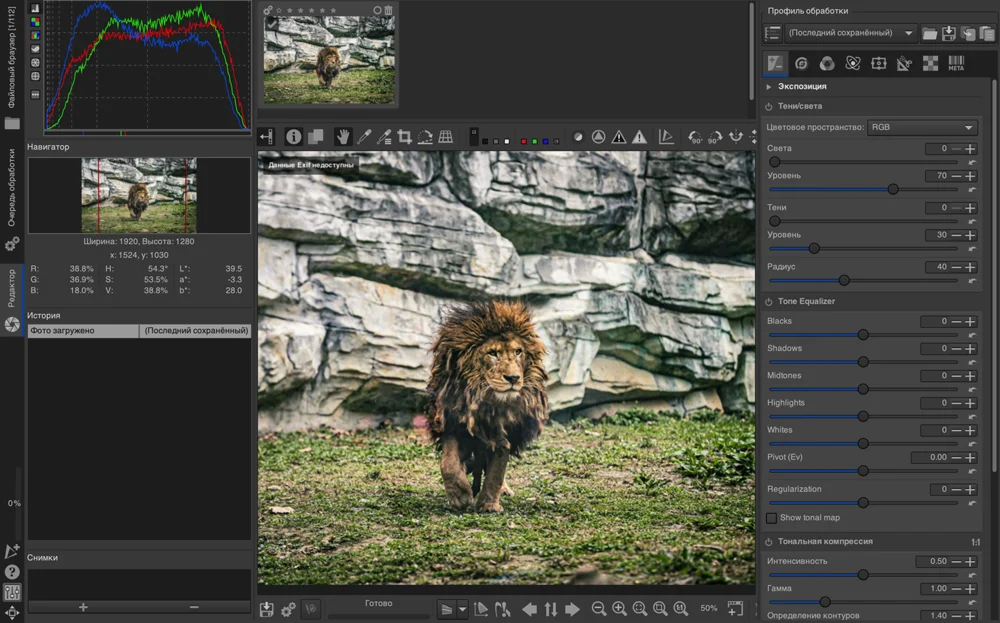
Task: Increase the Радиус value with plus
Action: click(970, 267)
